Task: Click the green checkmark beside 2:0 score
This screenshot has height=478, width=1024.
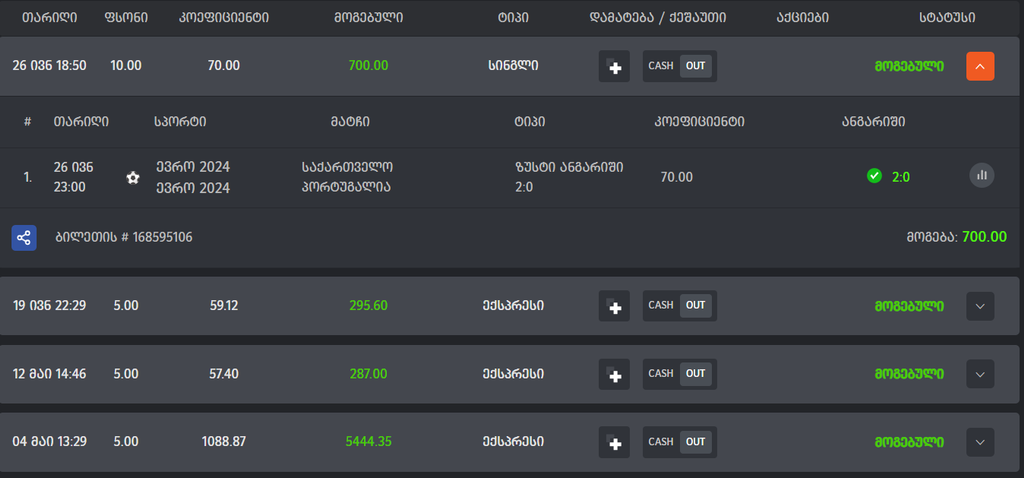Action: tap(874, 176)
